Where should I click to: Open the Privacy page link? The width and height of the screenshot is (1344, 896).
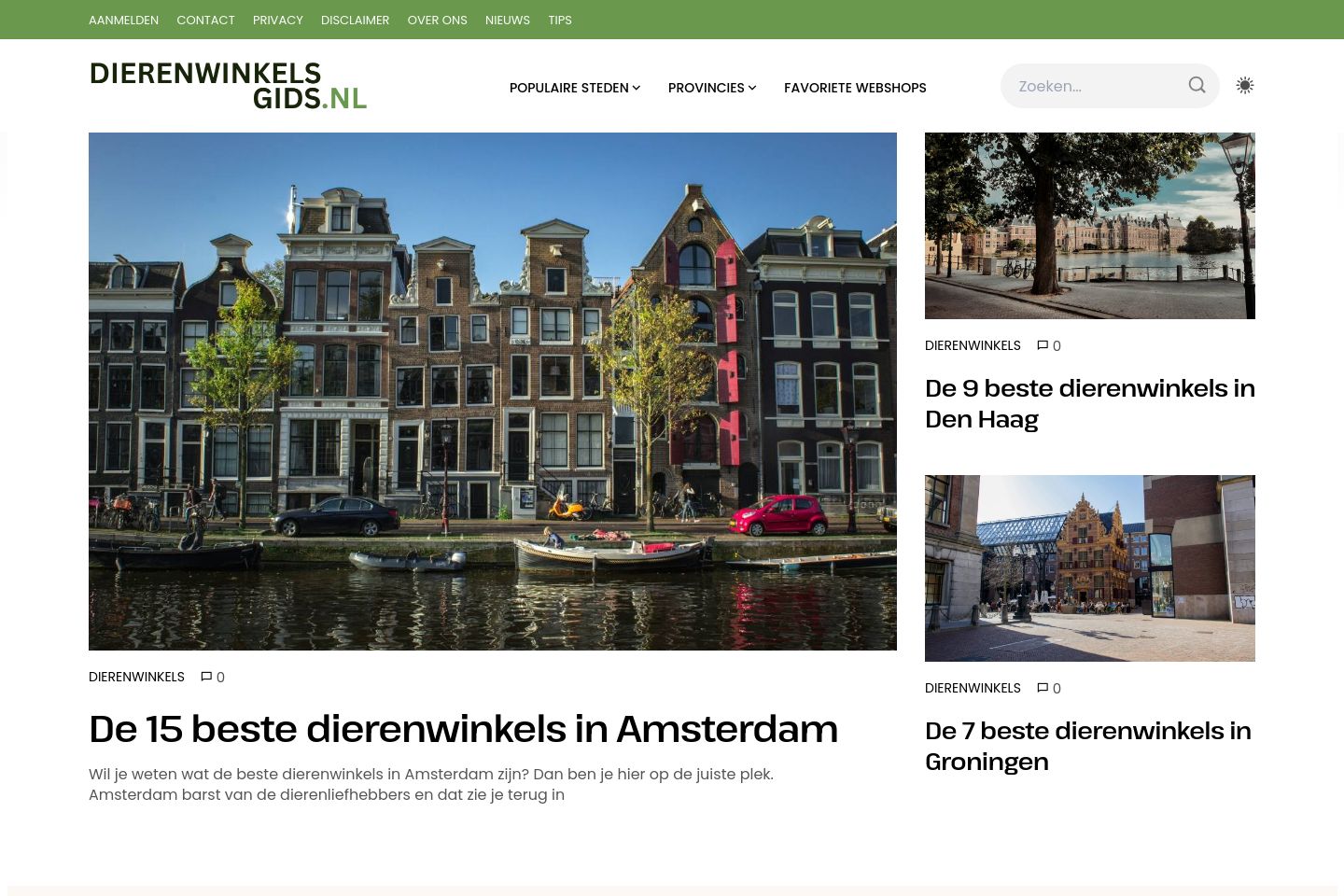tap(278, 20)
